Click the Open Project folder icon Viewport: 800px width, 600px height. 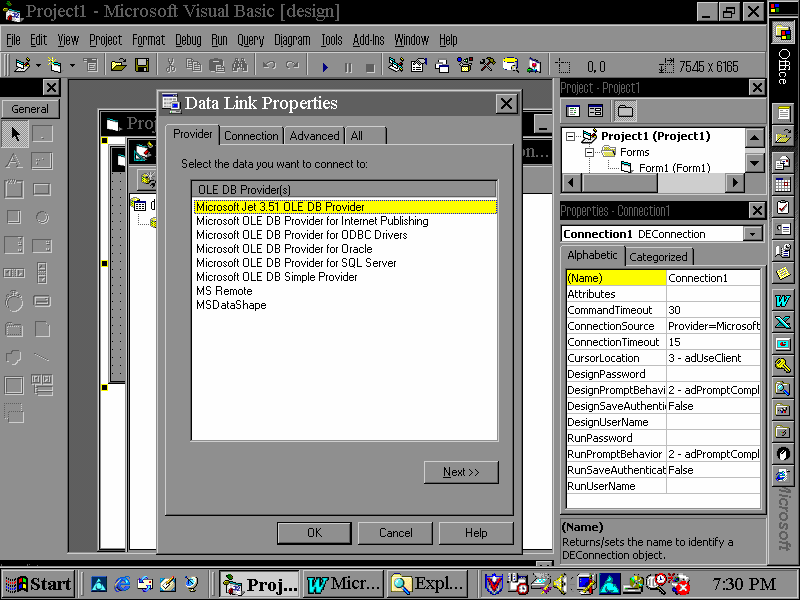click(118, 65)
